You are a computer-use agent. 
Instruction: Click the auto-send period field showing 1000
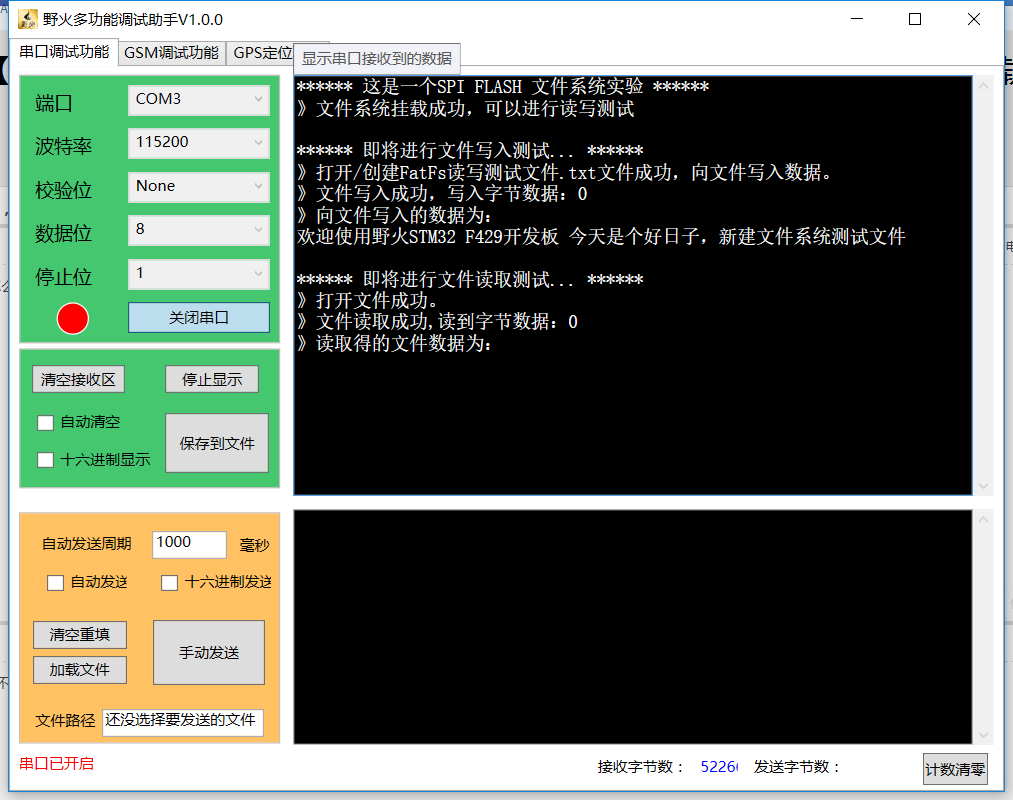[x=189, y=544]
